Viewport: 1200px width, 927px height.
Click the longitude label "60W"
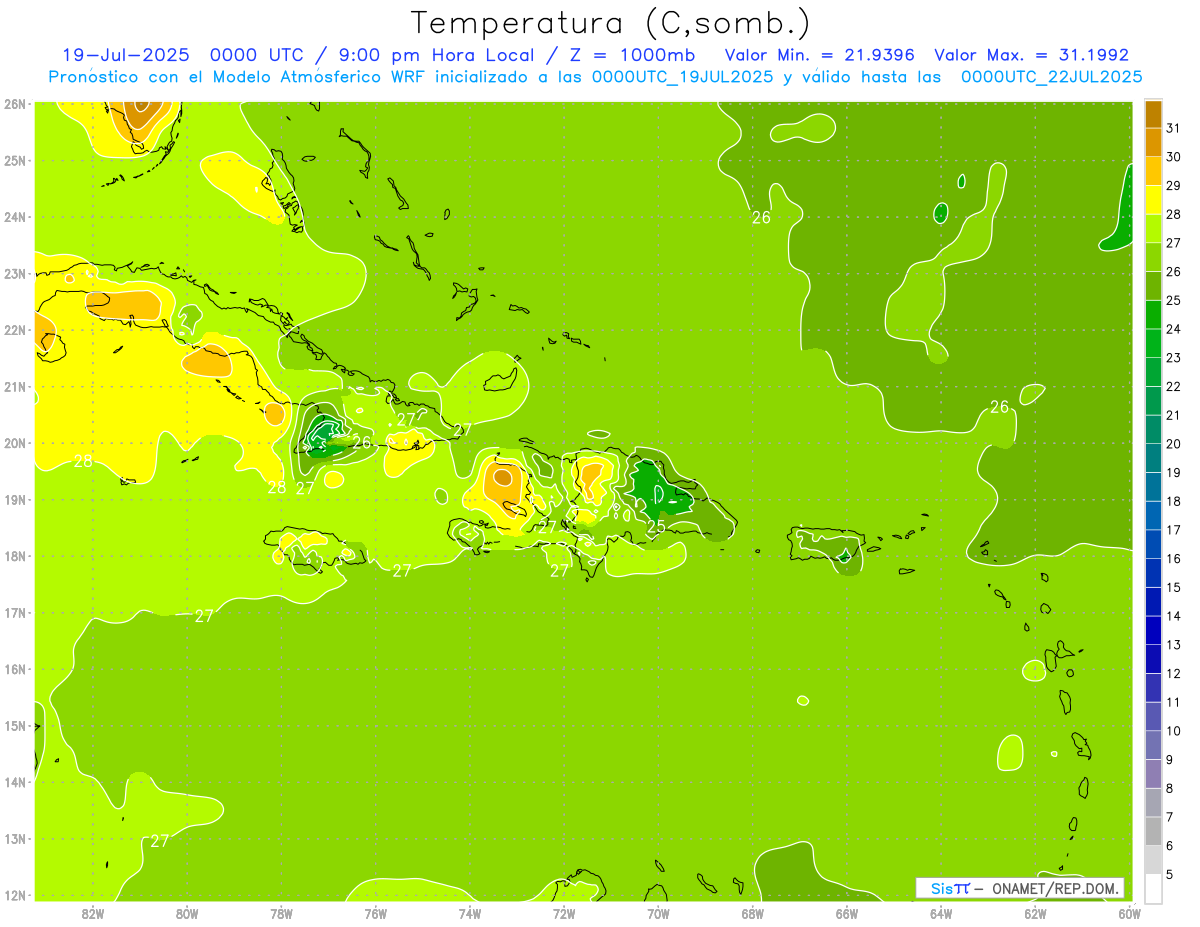[1130, 913]
